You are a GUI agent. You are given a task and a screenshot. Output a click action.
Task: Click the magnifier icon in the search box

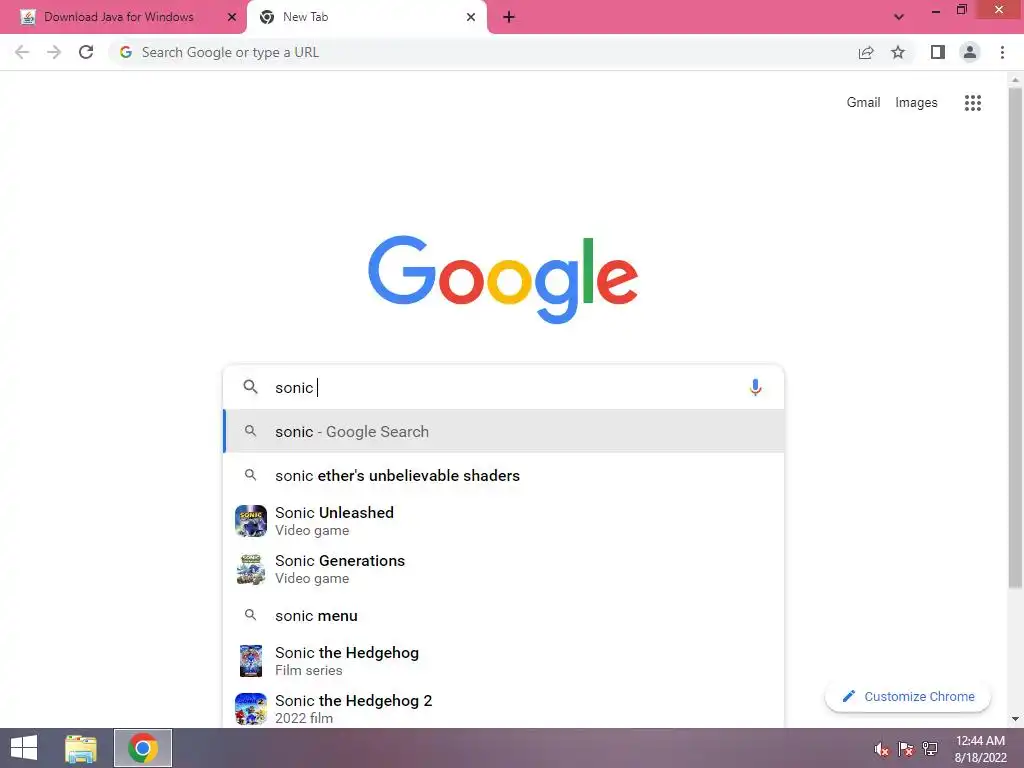pyautogui.click(x=250, y=387)
